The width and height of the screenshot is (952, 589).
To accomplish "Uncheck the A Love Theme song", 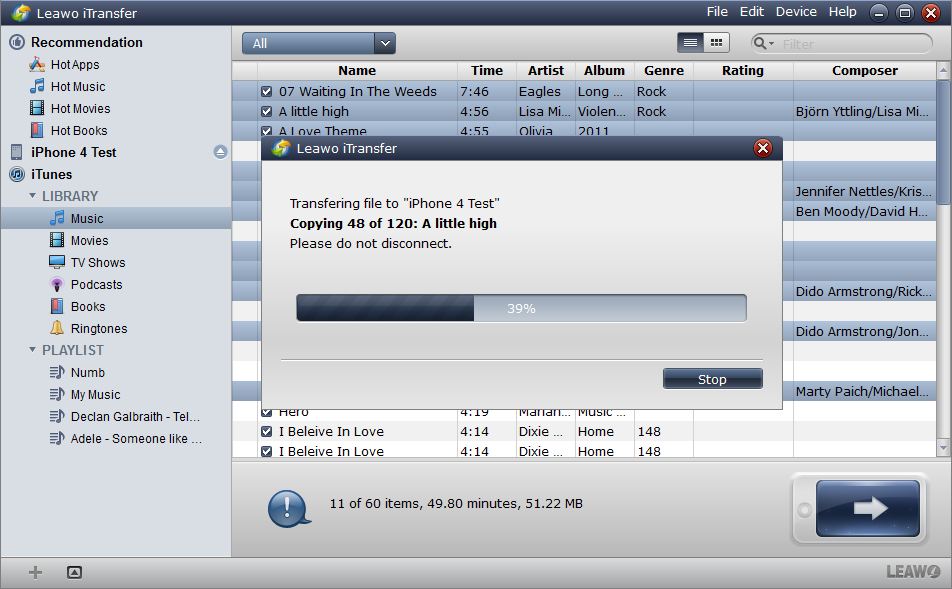I will click(267, 131).
